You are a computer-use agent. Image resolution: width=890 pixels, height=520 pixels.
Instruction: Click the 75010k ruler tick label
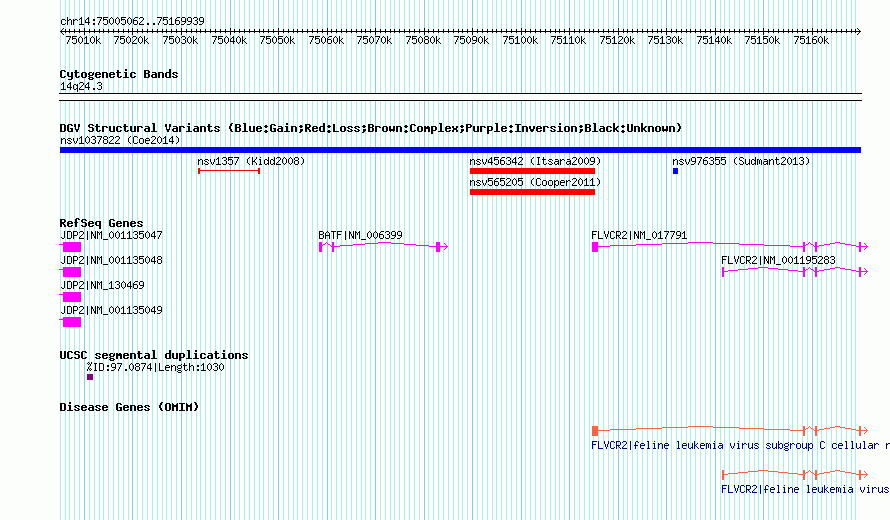point(83,40)
